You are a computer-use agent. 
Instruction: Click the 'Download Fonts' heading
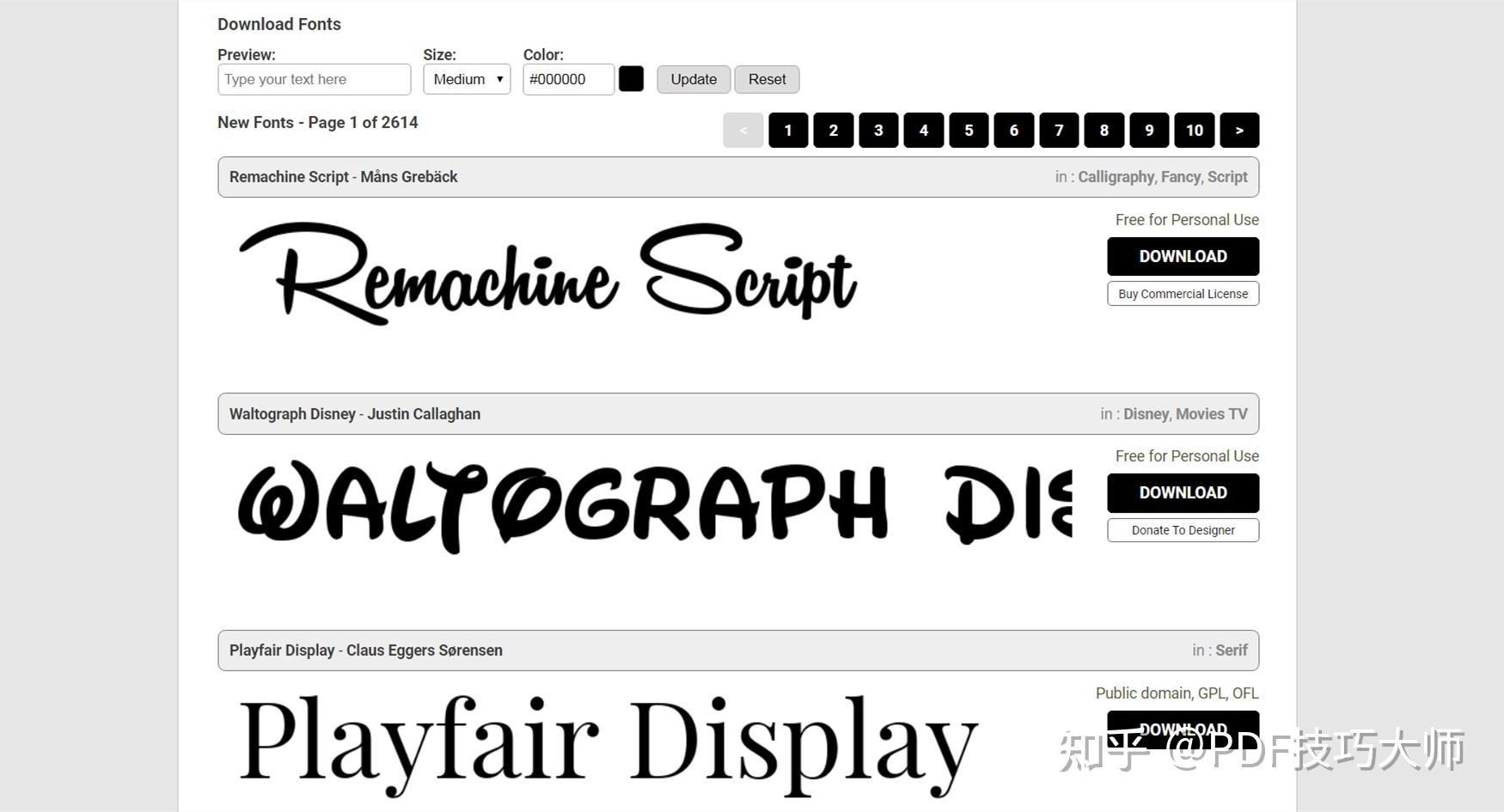pyautogui.click(x=279, y=24)
